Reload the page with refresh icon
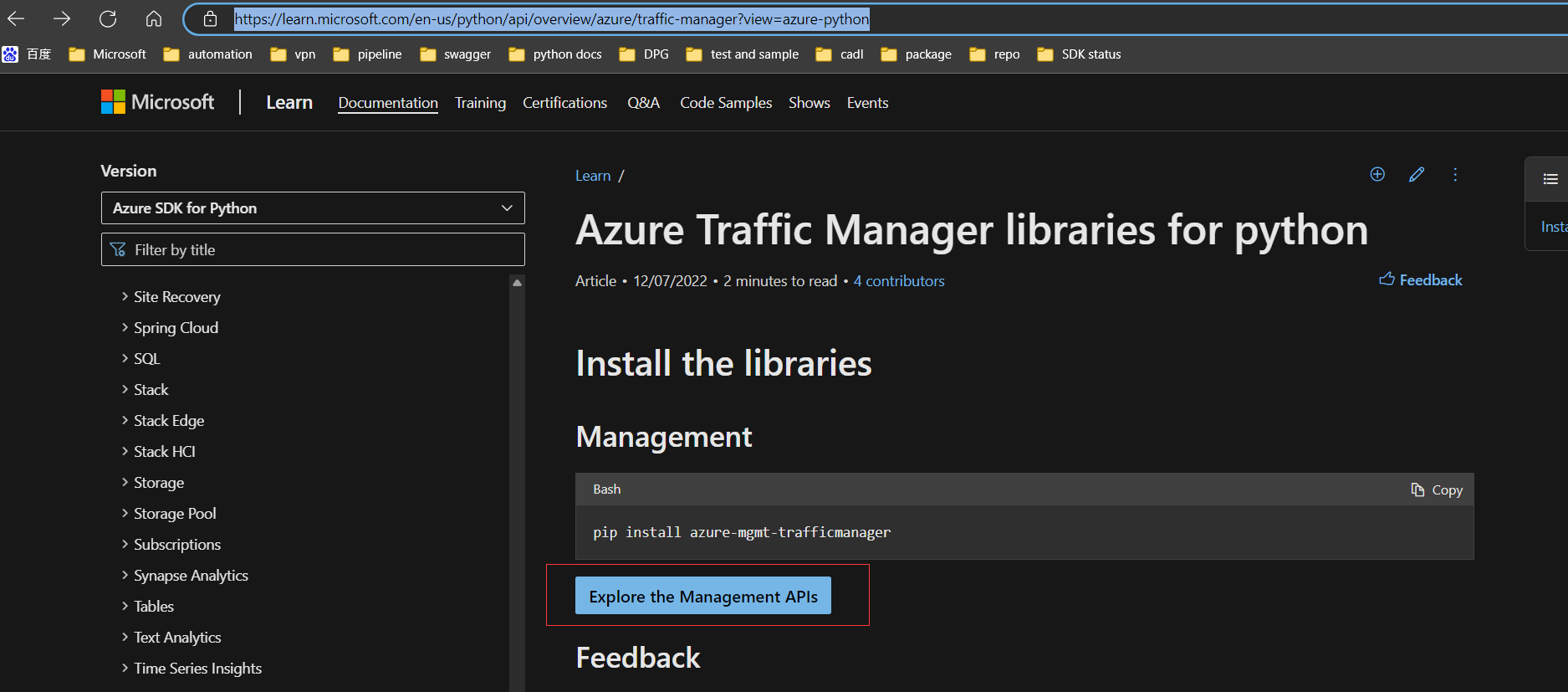 [x=108, y=18]
